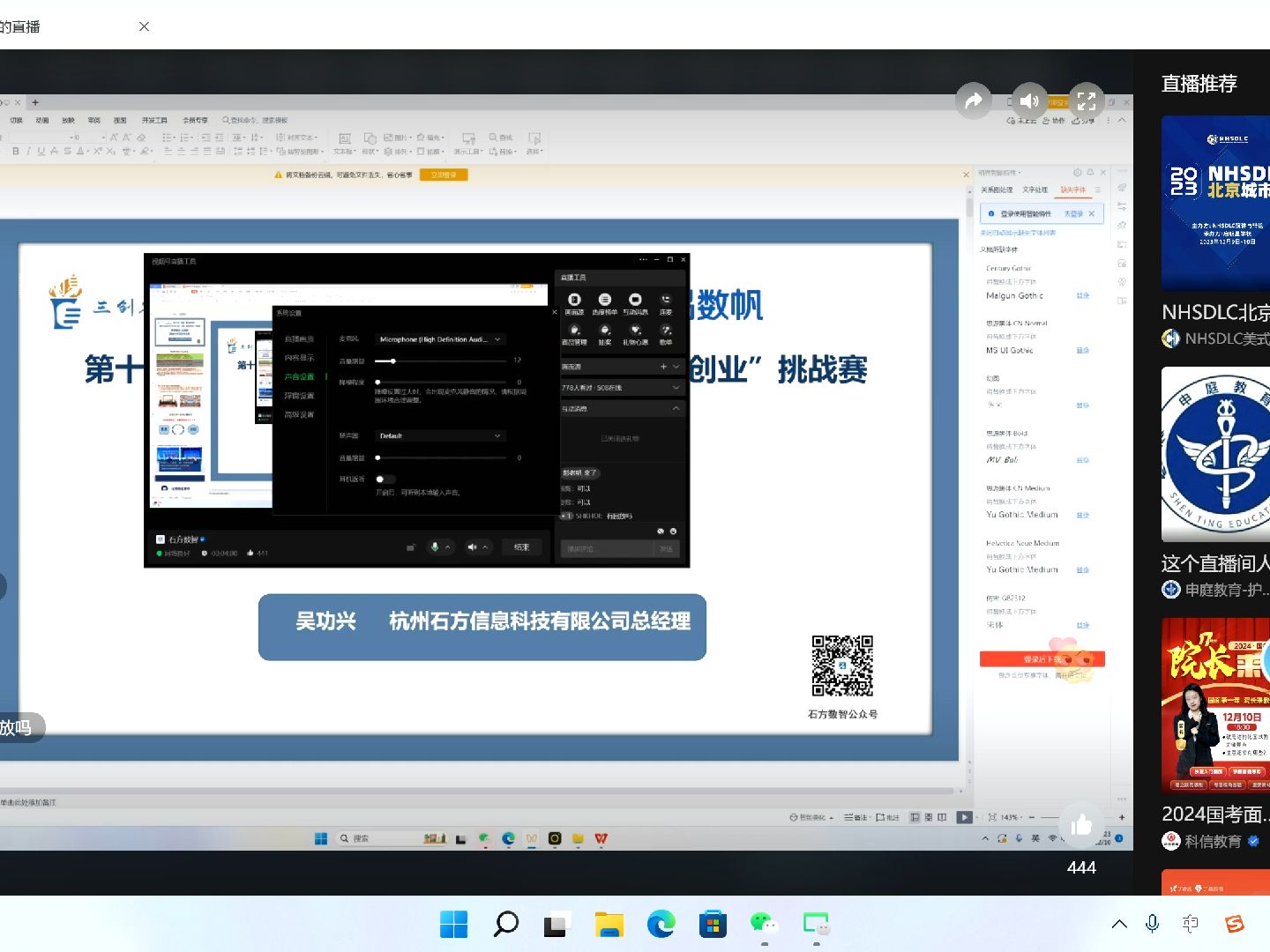
Task: Open the NHSDLC北京城市 recommended stream thumbnail
Action: [x=1215, y=203]
